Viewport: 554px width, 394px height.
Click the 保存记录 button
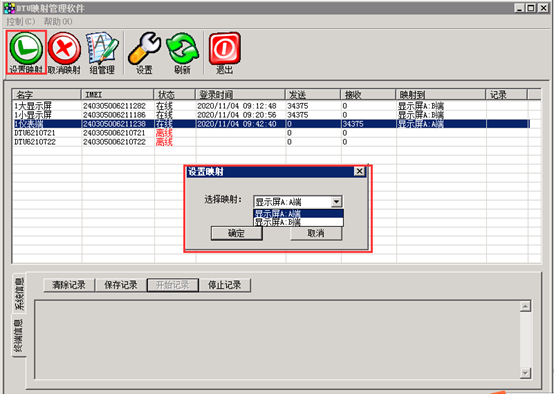[121, 285]
